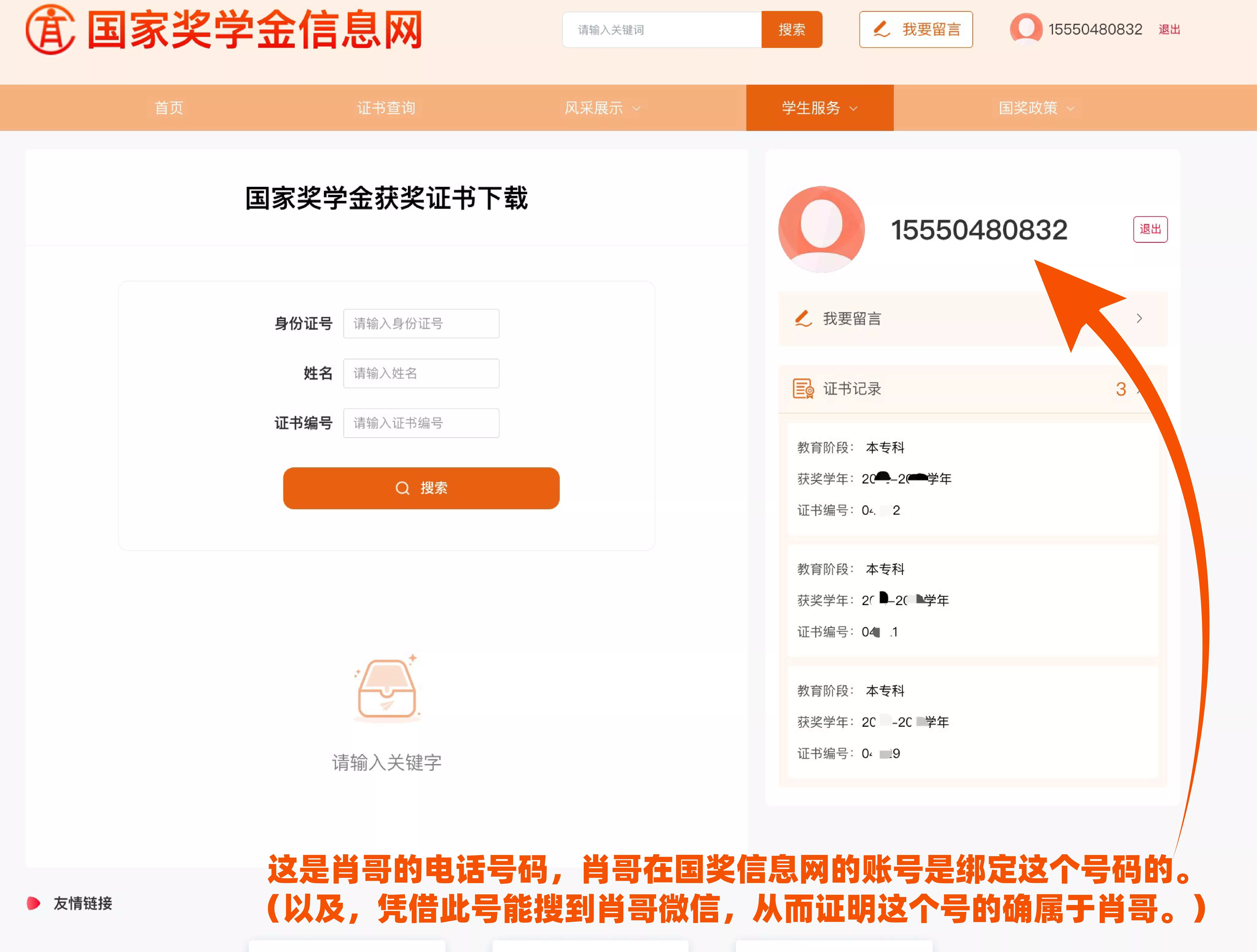Open the 证书查询 navigation tab
This screenshot has height=952, width=1257.
click(386, 108)
